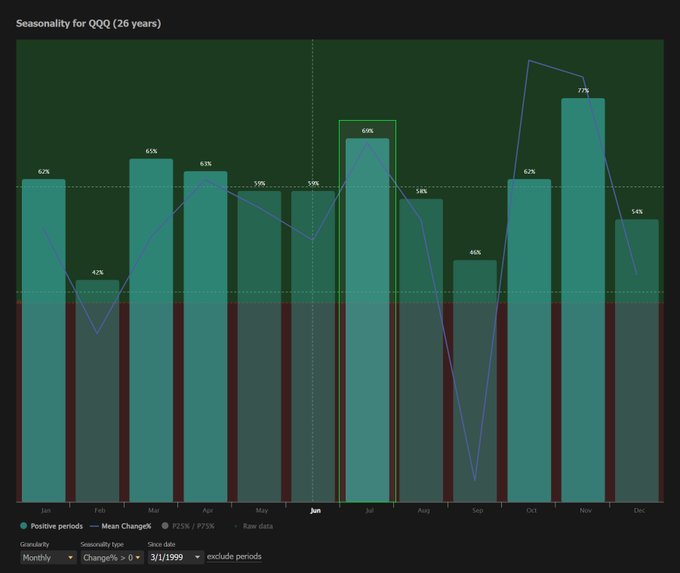Toggle the Mean Change% legend item

121,526
